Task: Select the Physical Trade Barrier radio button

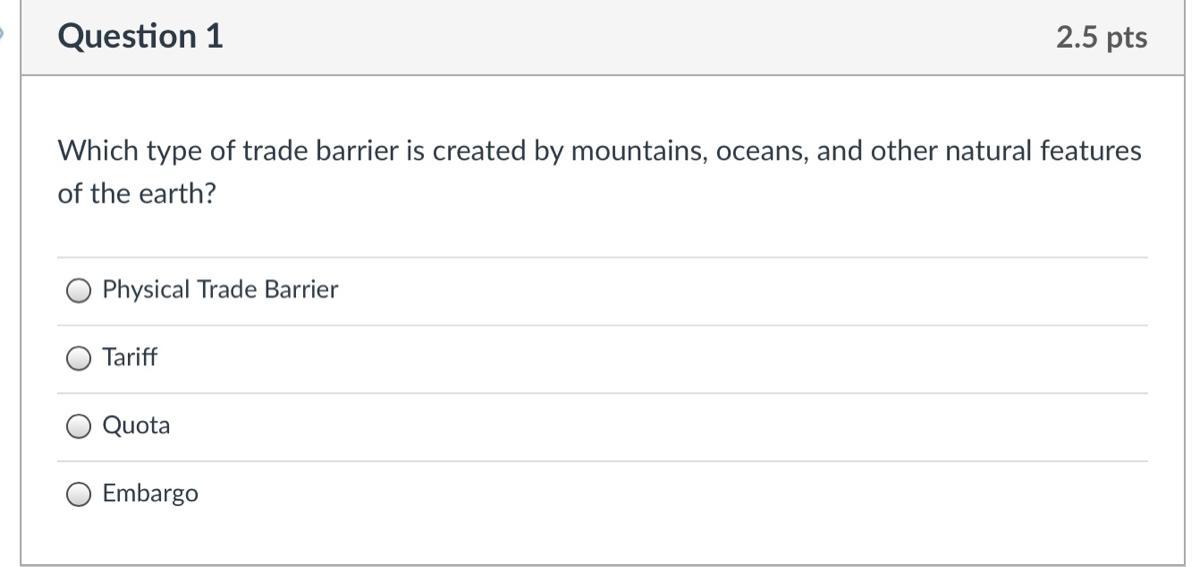Action: (79, 290)
